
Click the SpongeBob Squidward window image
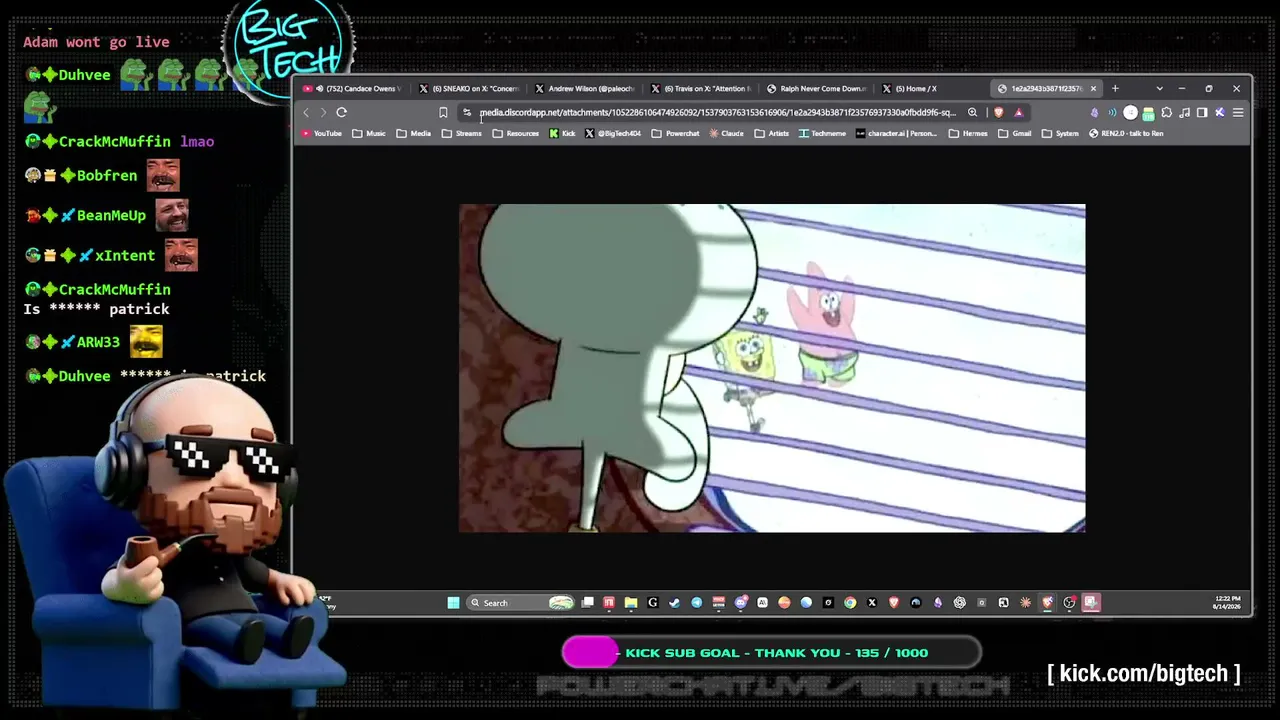coord(772,368)
